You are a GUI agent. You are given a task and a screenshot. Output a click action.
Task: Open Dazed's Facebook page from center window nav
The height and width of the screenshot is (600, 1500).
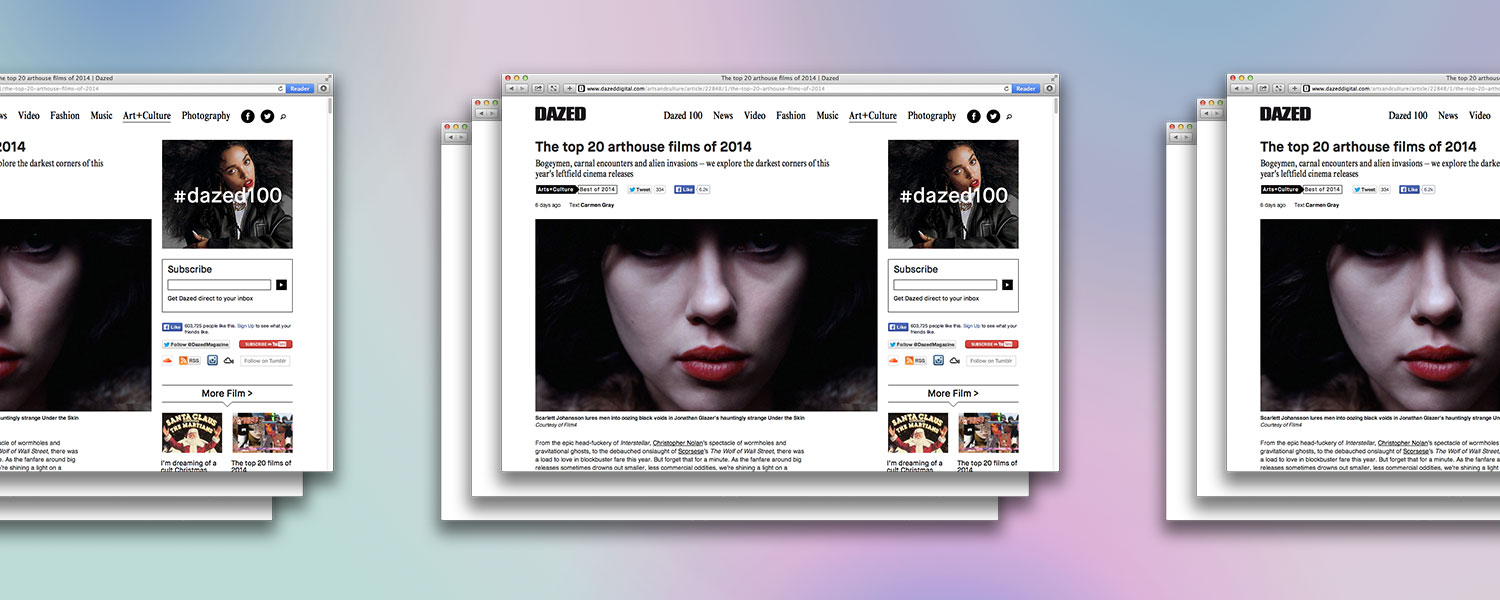pyautogui.click(x=974, y=116)
